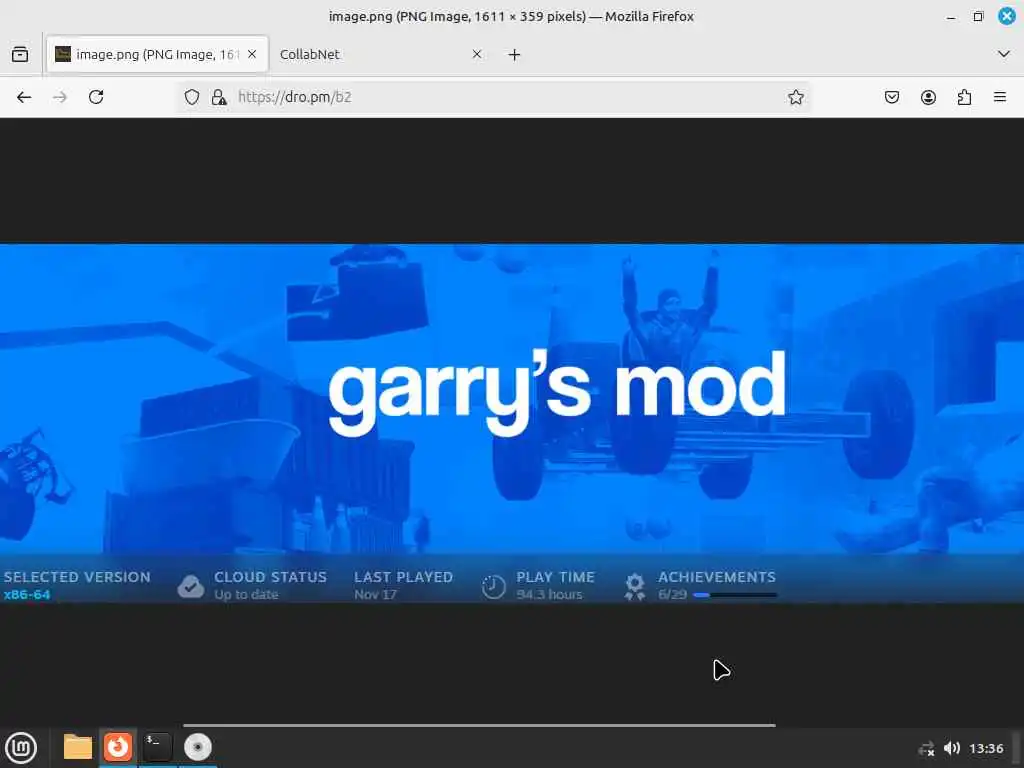This screenshot has height=768, width=1024.
Task: Go back using the back arrow
Action: tap(24, 97)
